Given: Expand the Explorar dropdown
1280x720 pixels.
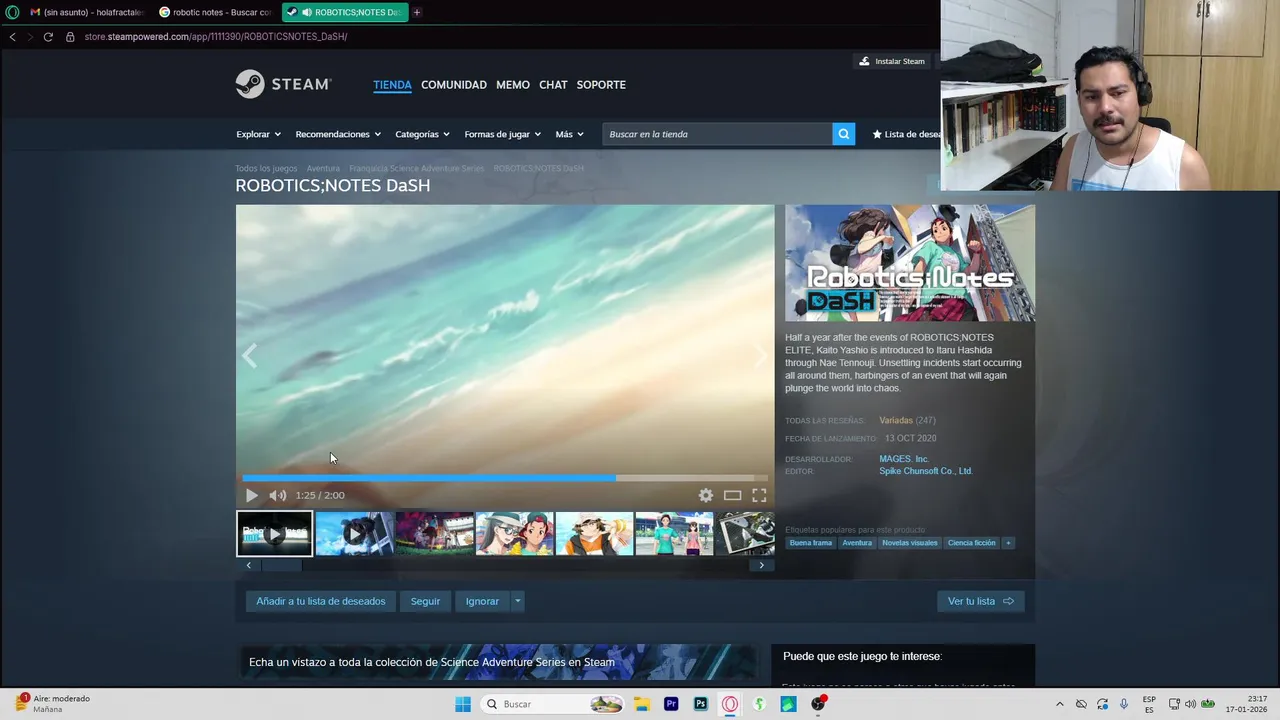Looking at the screenshot, I should pyautogui.click(x=258, y=134).
